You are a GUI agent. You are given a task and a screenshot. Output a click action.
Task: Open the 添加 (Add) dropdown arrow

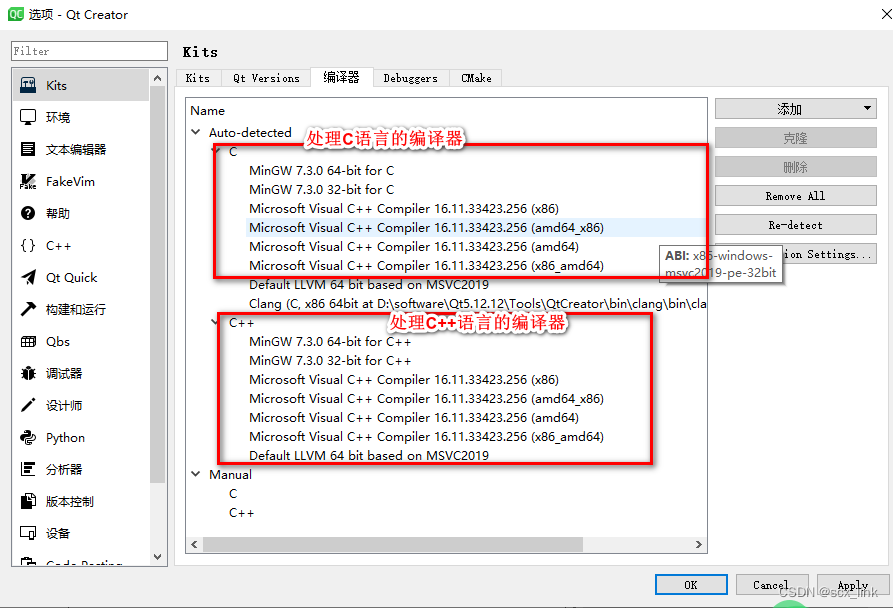point(867,108)
